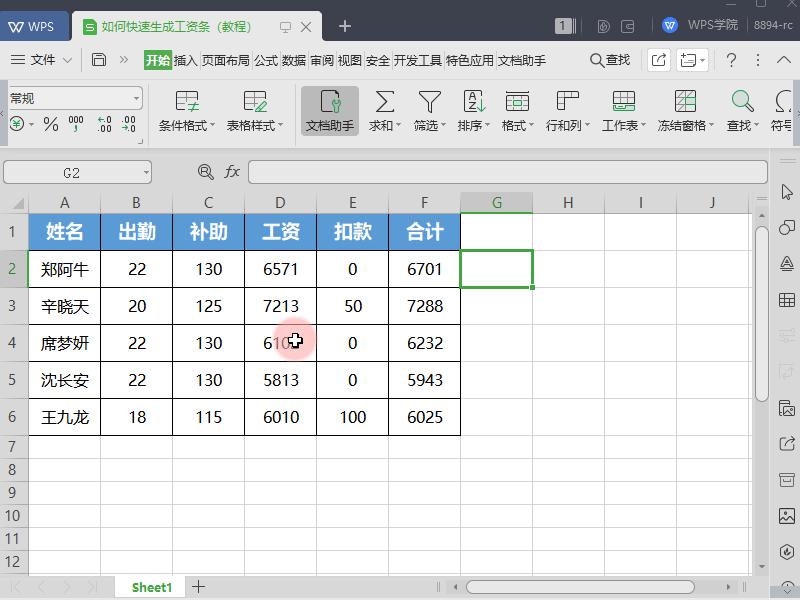Click the 排序 sort icon

tap(474, 102)
